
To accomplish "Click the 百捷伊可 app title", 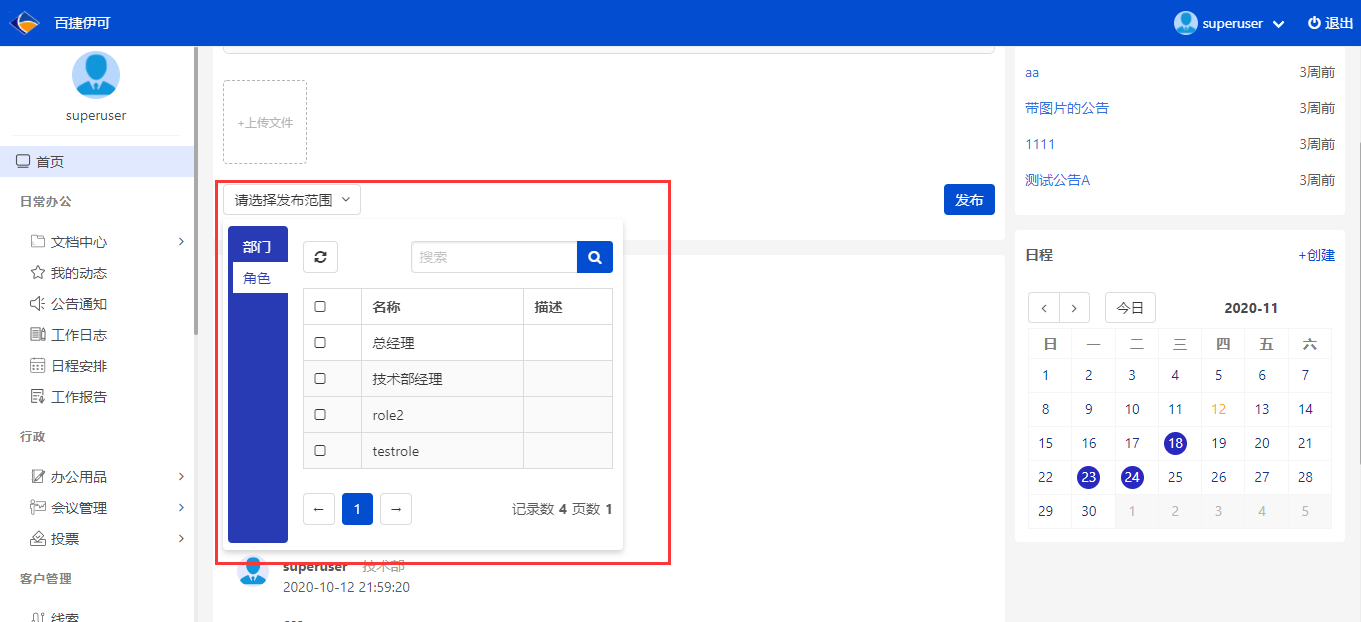I will coord(82,23).
